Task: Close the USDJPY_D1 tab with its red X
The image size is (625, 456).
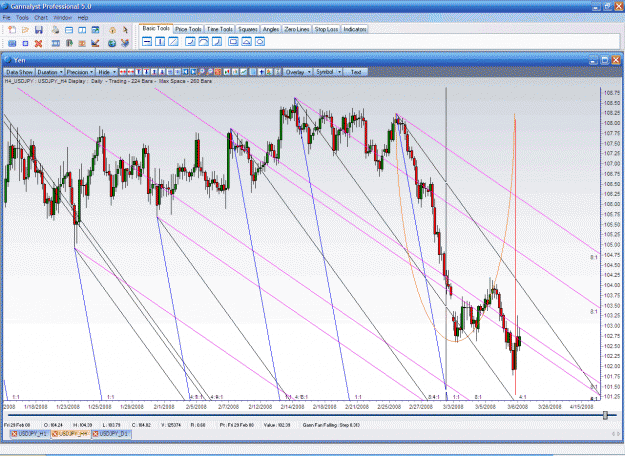Action: 95,434
